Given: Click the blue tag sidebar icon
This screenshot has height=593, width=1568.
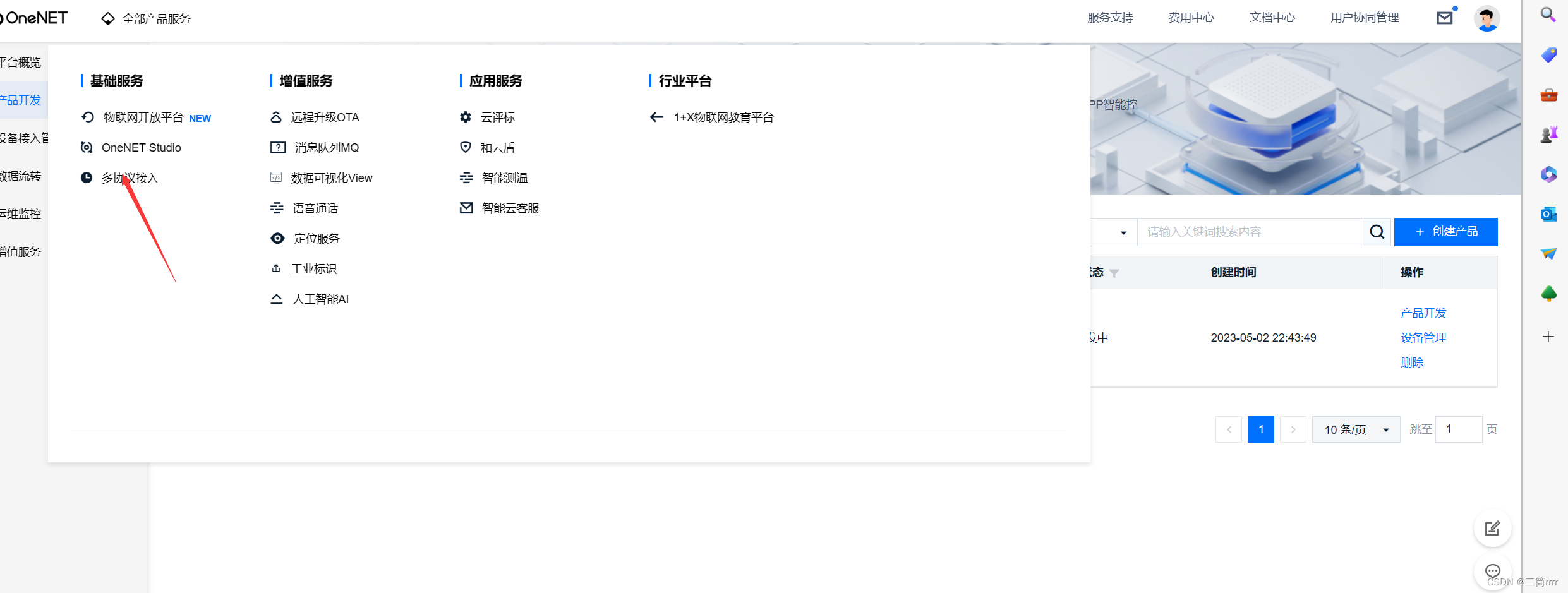Looking at the screenshot, I should click(1548, 55).
